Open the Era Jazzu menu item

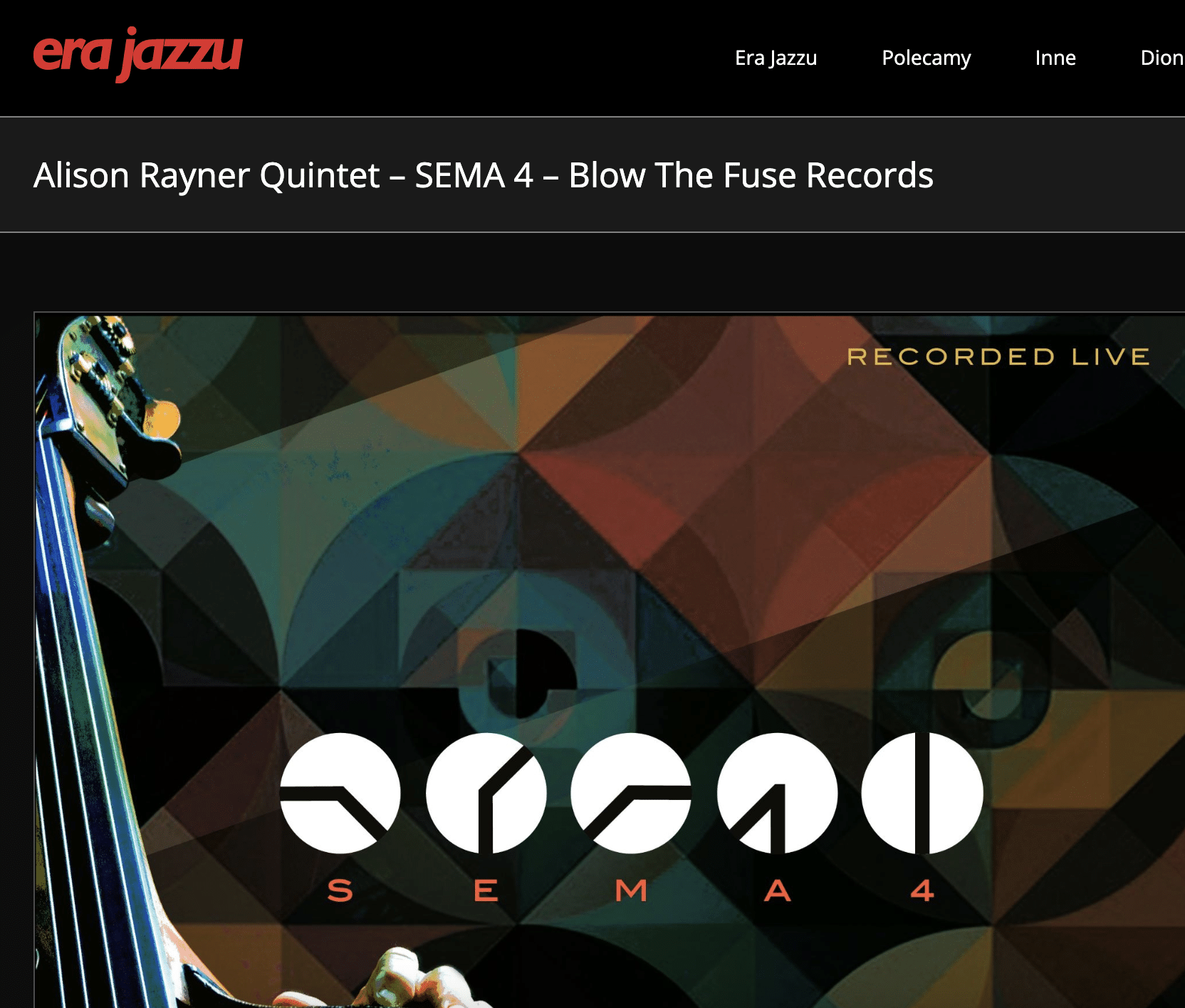click(x=776, y=58)
